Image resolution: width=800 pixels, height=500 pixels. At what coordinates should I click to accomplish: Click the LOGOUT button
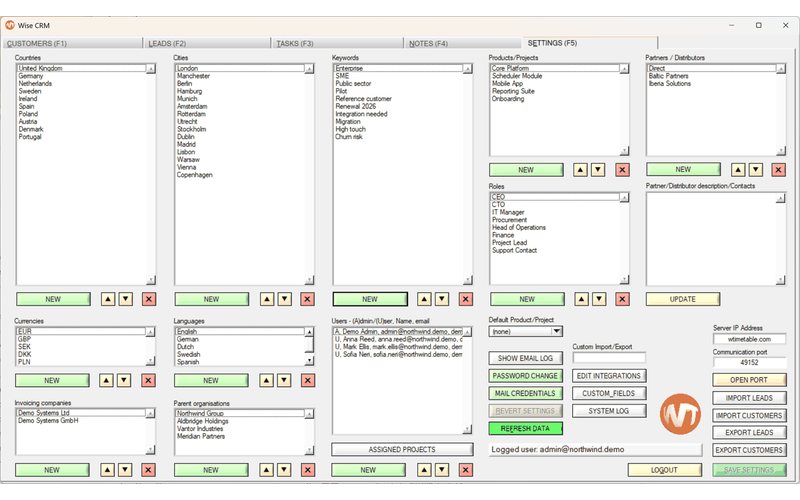pos(664,470)
